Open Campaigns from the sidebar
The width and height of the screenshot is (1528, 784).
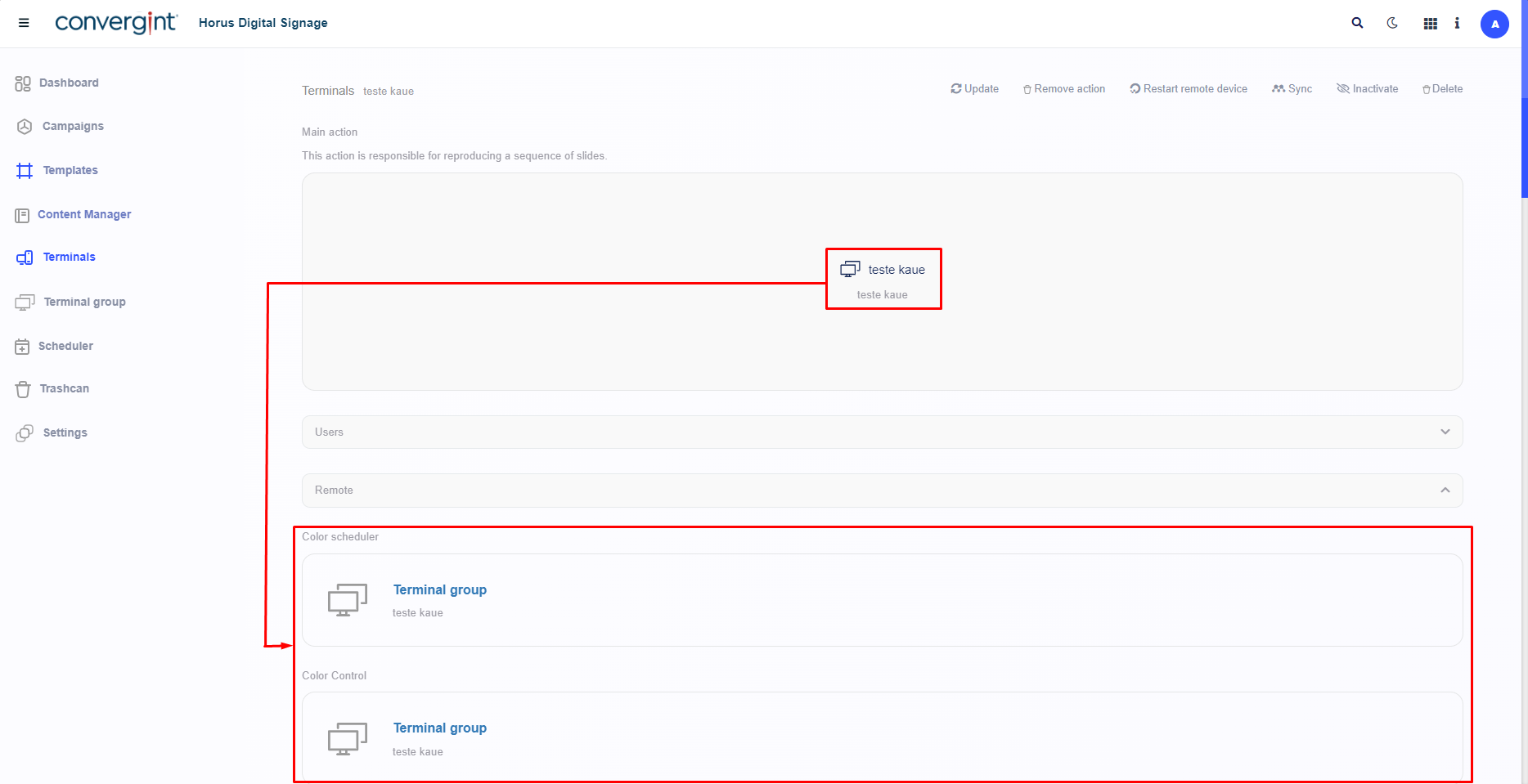pyautogui.click(x=72, y=126)
